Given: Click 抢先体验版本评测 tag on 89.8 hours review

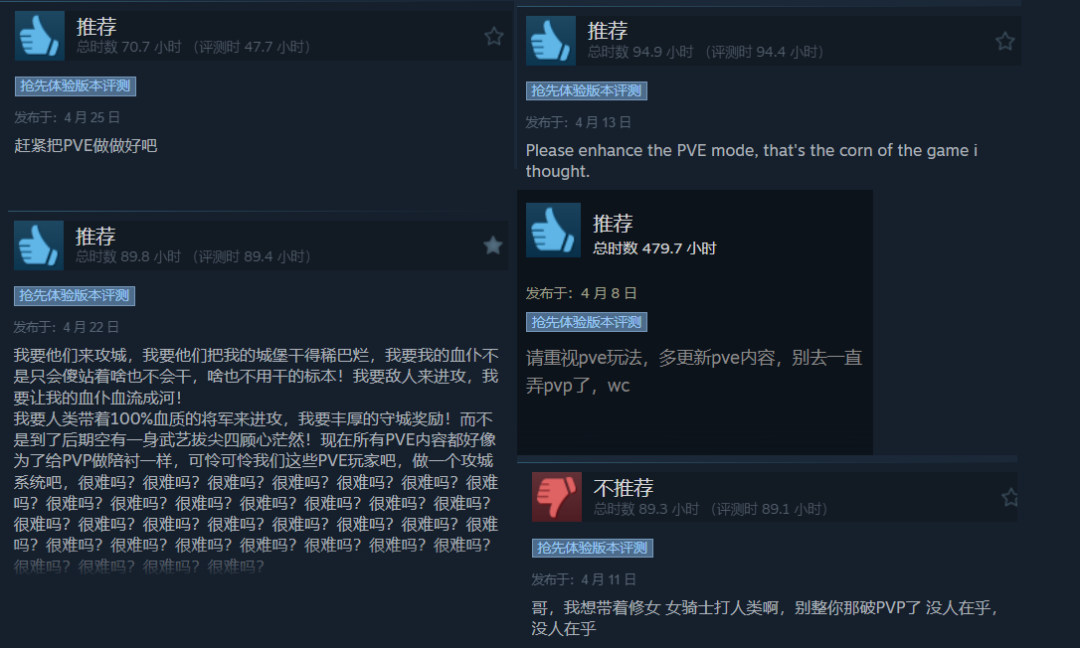Looking at the screenshot, I should tap(74, 295).
